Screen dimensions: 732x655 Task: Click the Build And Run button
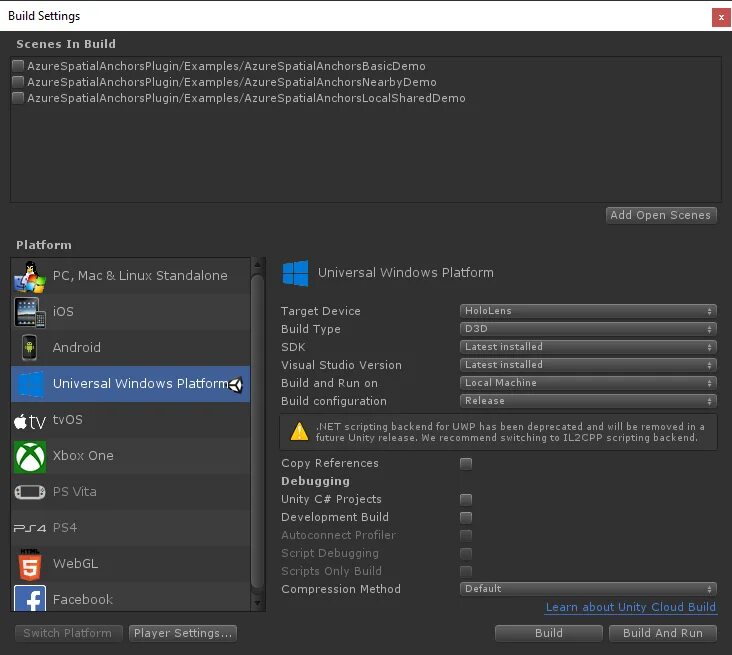pyautogui.click(x=663, y=634)
